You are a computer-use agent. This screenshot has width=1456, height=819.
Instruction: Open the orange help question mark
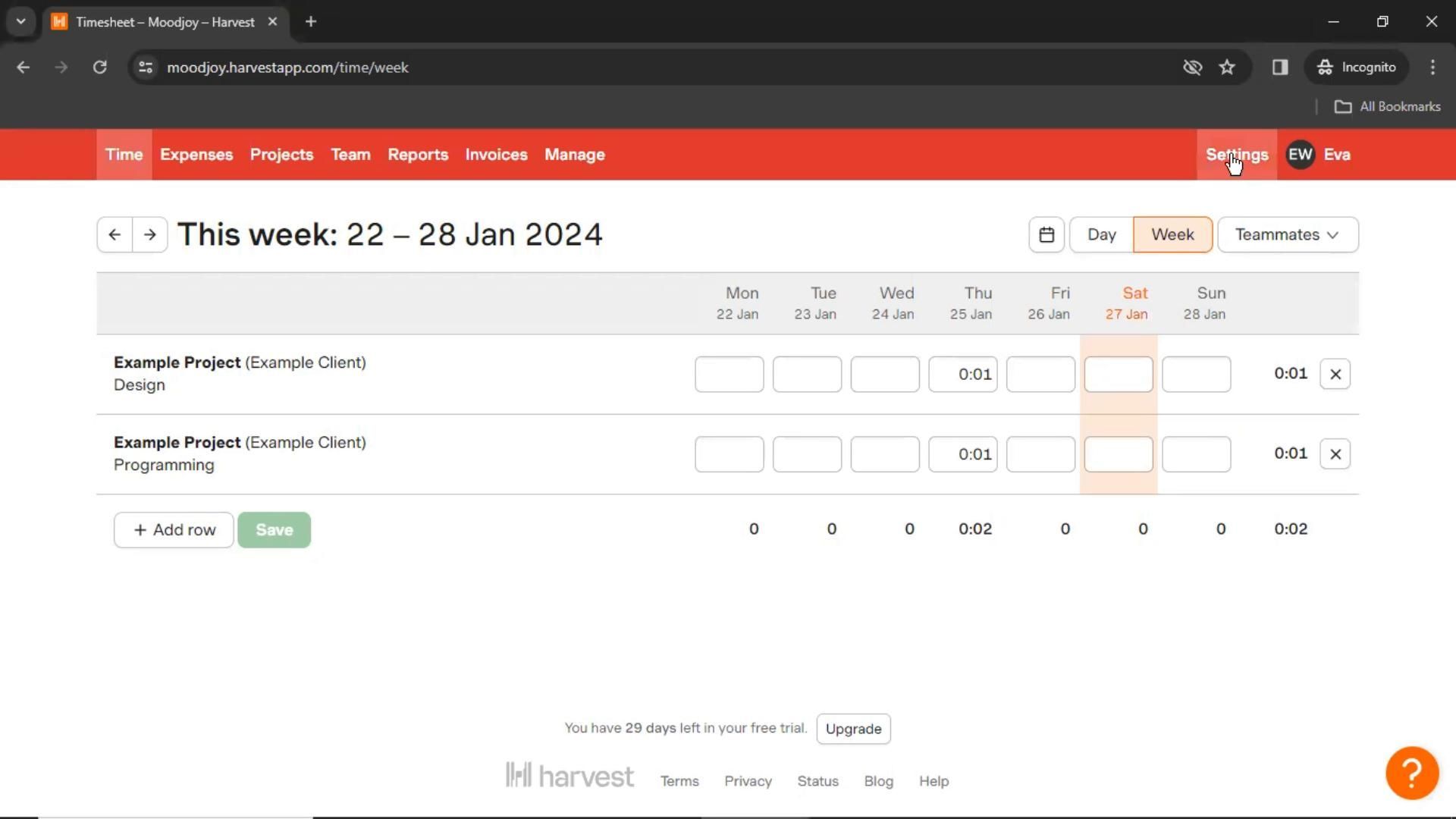pyautogui.click(x=1412, y=773)
